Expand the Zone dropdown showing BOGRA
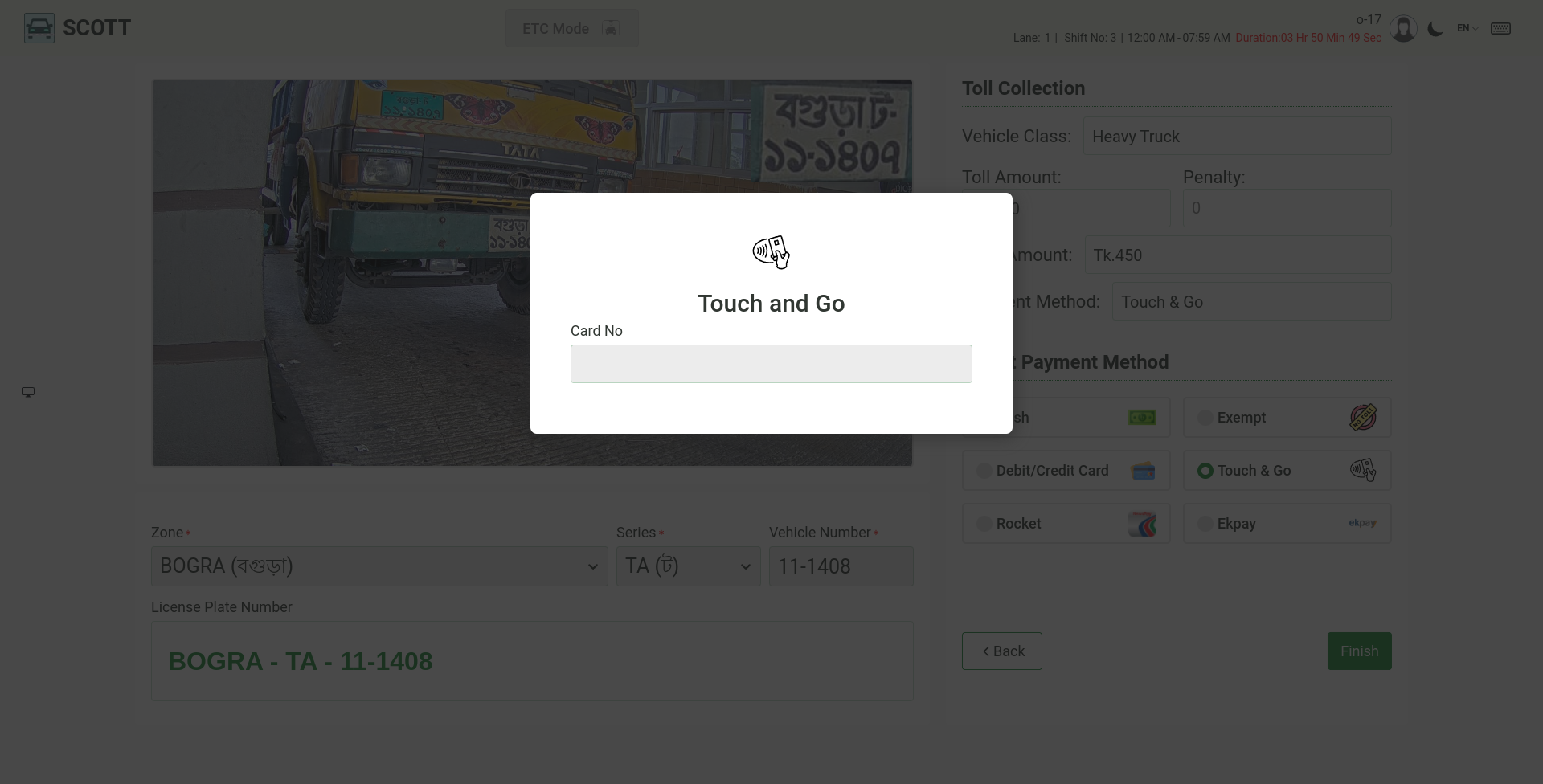 click(379, 566)
